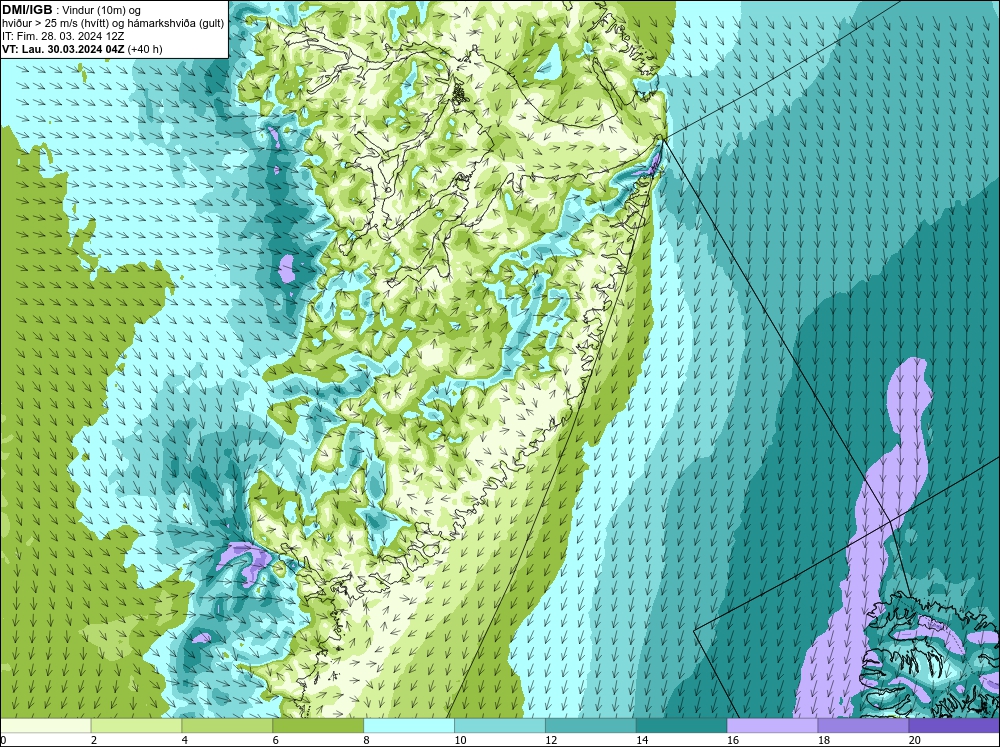Click the 6–8 m/s dark green legend swatch

pyautogui.click(x=318, y=725)
